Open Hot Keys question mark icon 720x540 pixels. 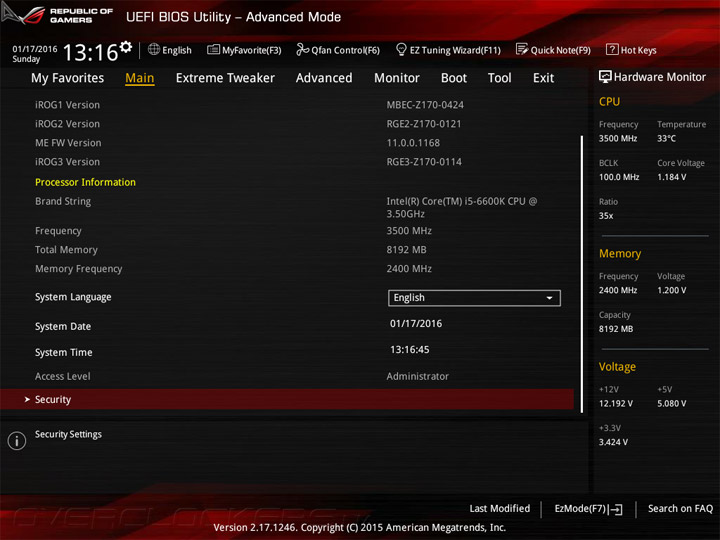pyautogui.click(x=612, y=49)
